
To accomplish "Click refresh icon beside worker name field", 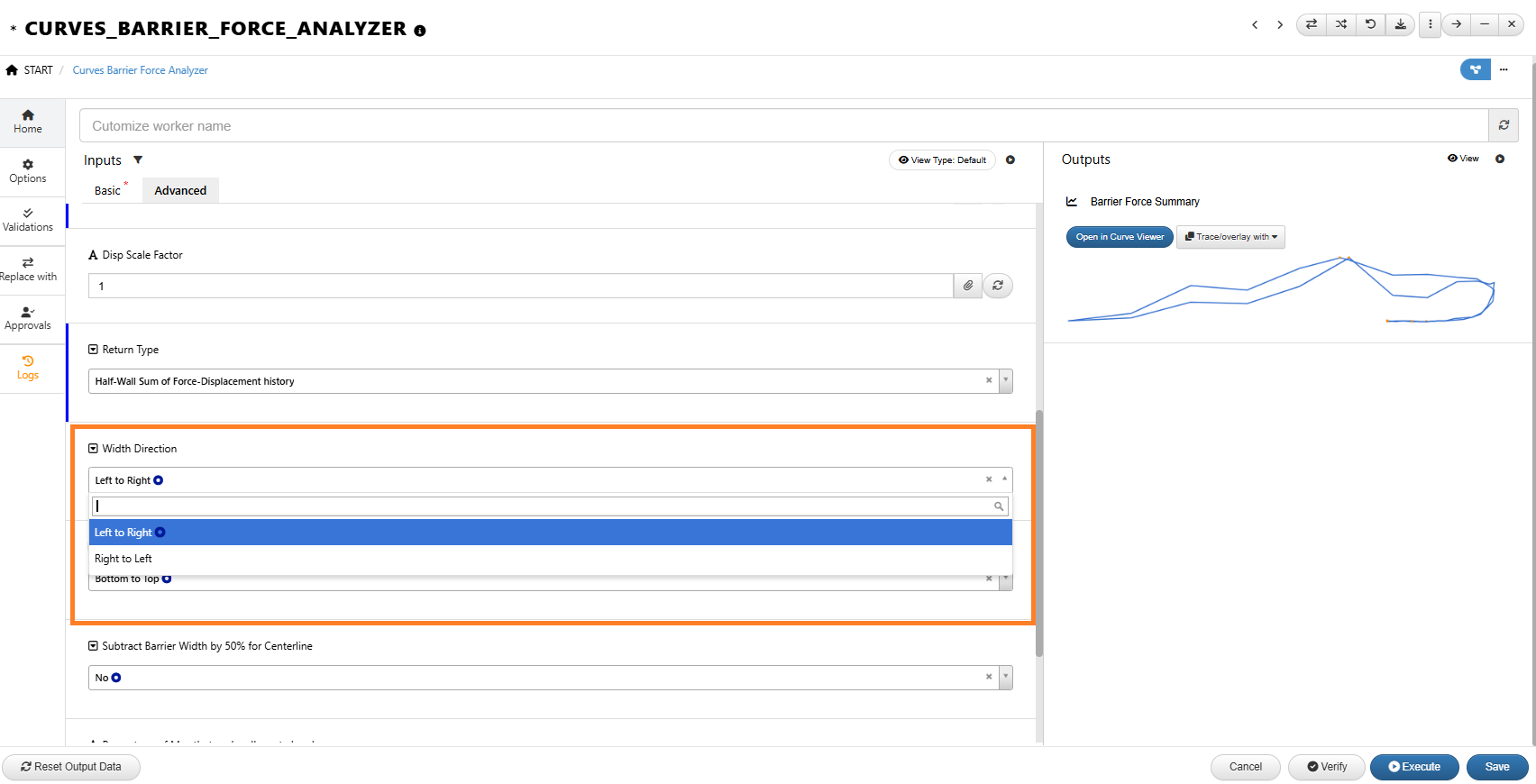I will coord(1504,125).
